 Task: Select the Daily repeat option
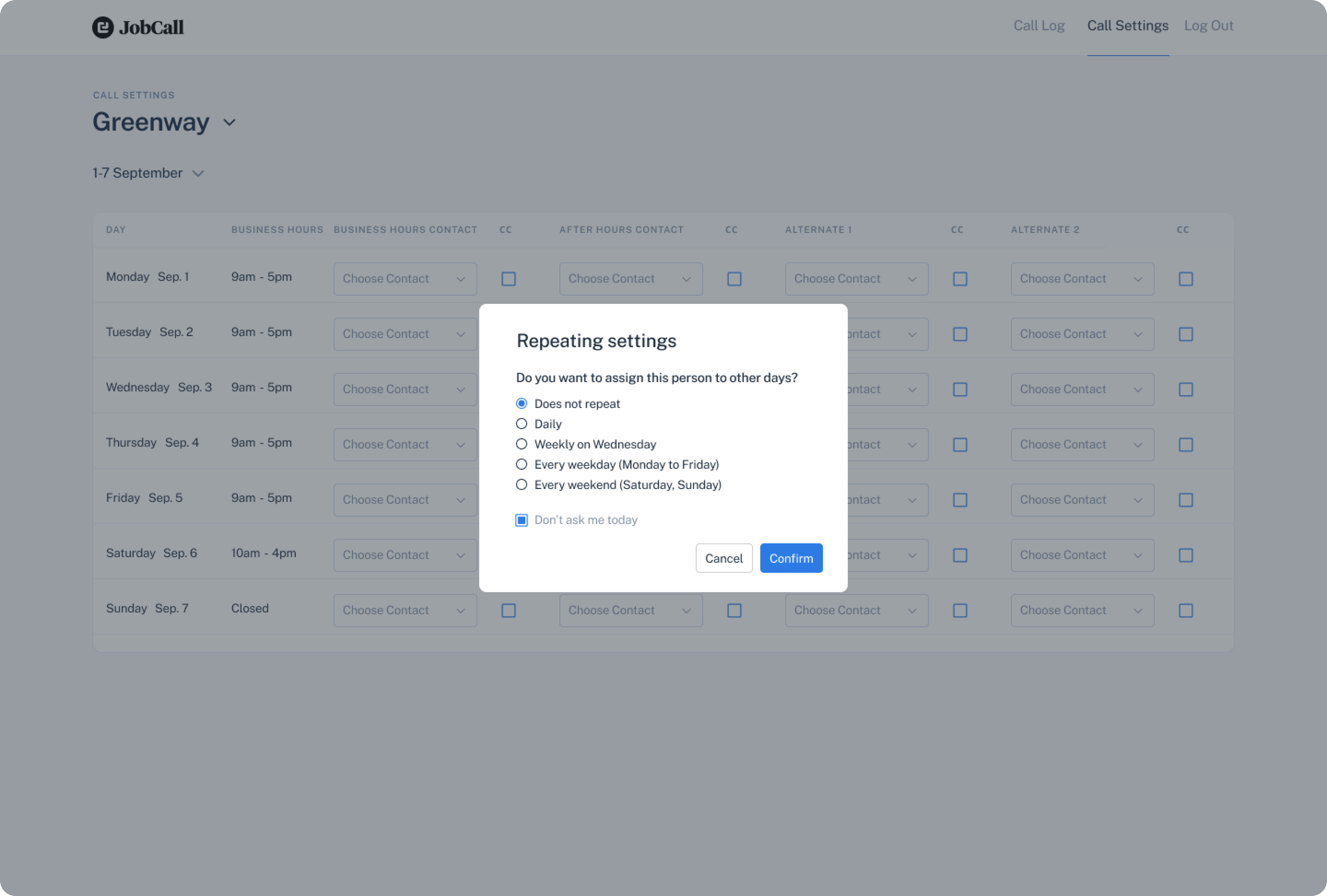(x=521, y=424)
